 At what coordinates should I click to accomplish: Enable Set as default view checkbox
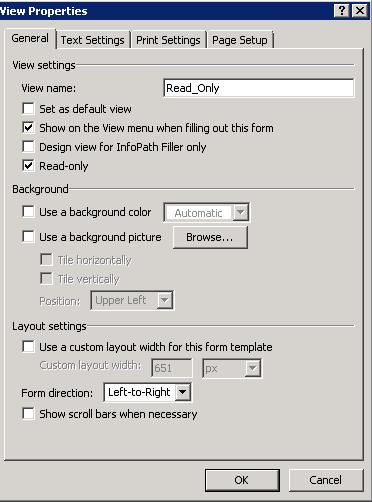pos(28,108)
